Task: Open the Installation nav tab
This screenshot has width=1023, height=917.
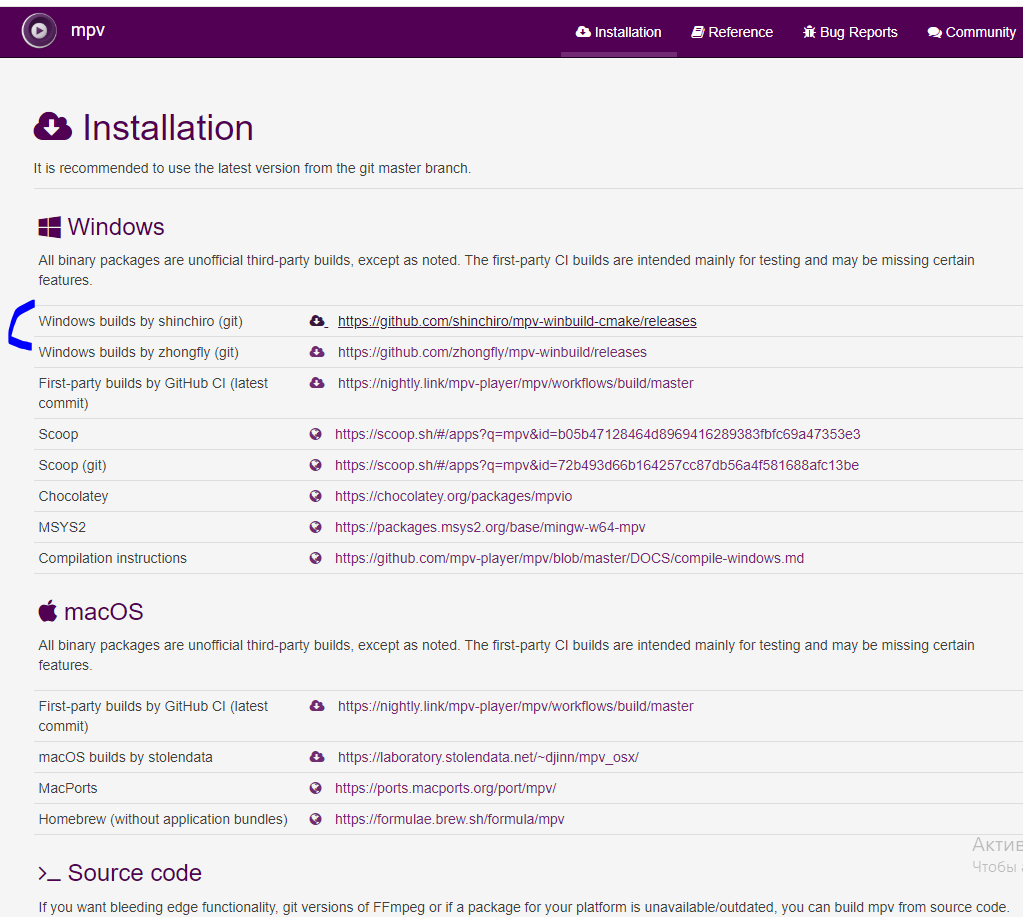Action: pyautogui.click(x=618, y=32)
